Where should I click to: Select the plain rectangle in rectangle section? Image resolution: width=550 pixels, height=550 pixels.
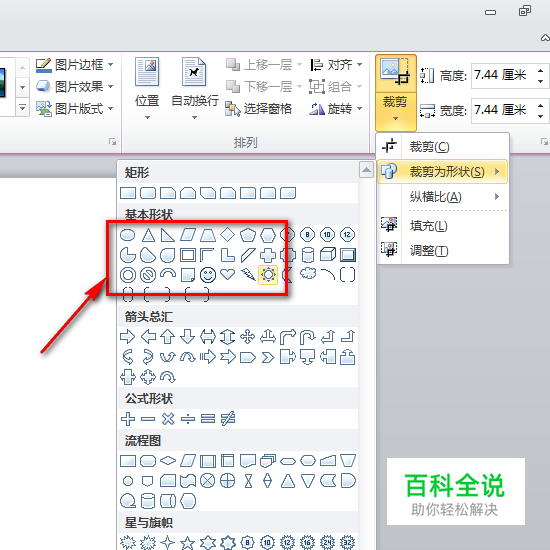(x=128, y=193)
